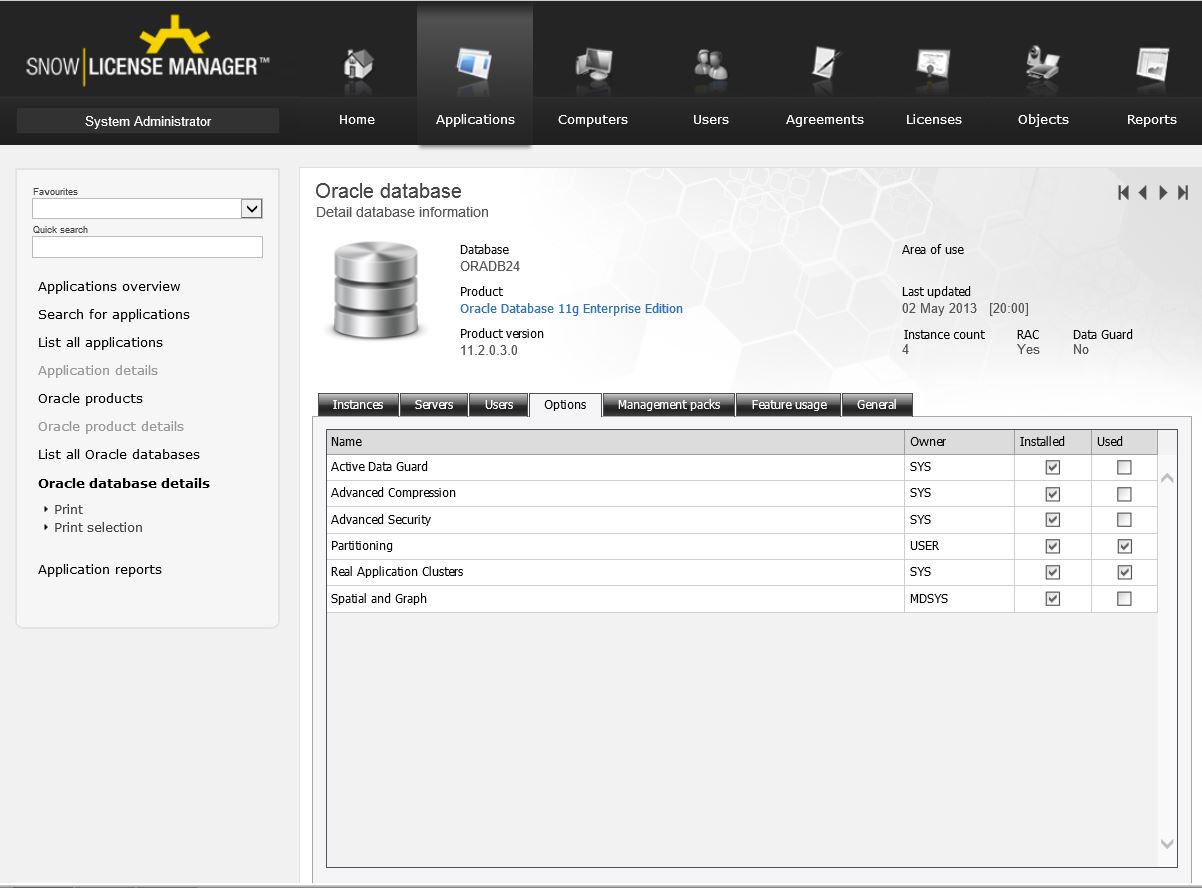This screenshot has height=888, width=1202.
Task: Open the Objects icon
Action: 1043,64
